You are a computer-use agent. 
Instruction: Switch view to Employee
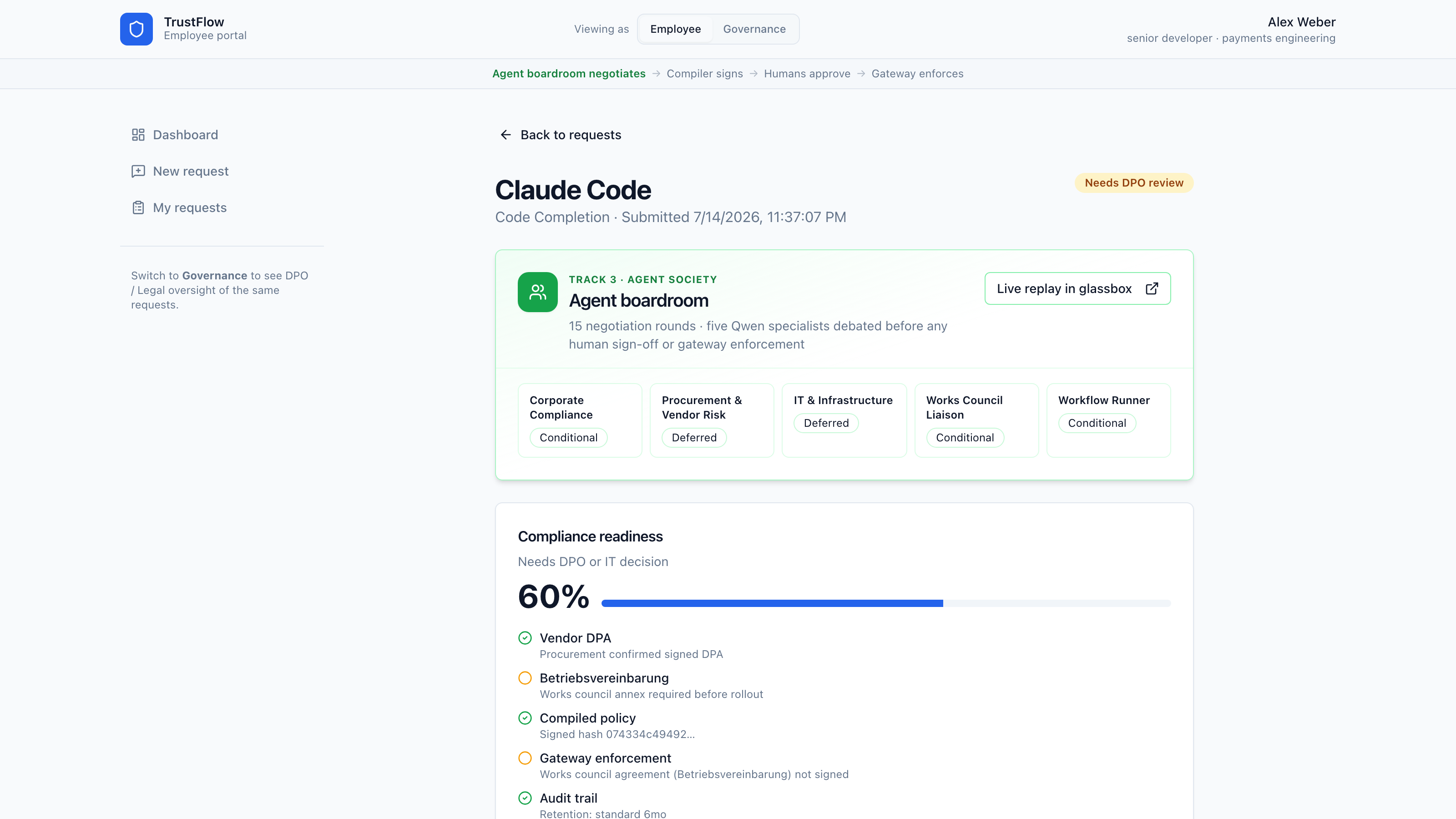(x=675, y=29)
